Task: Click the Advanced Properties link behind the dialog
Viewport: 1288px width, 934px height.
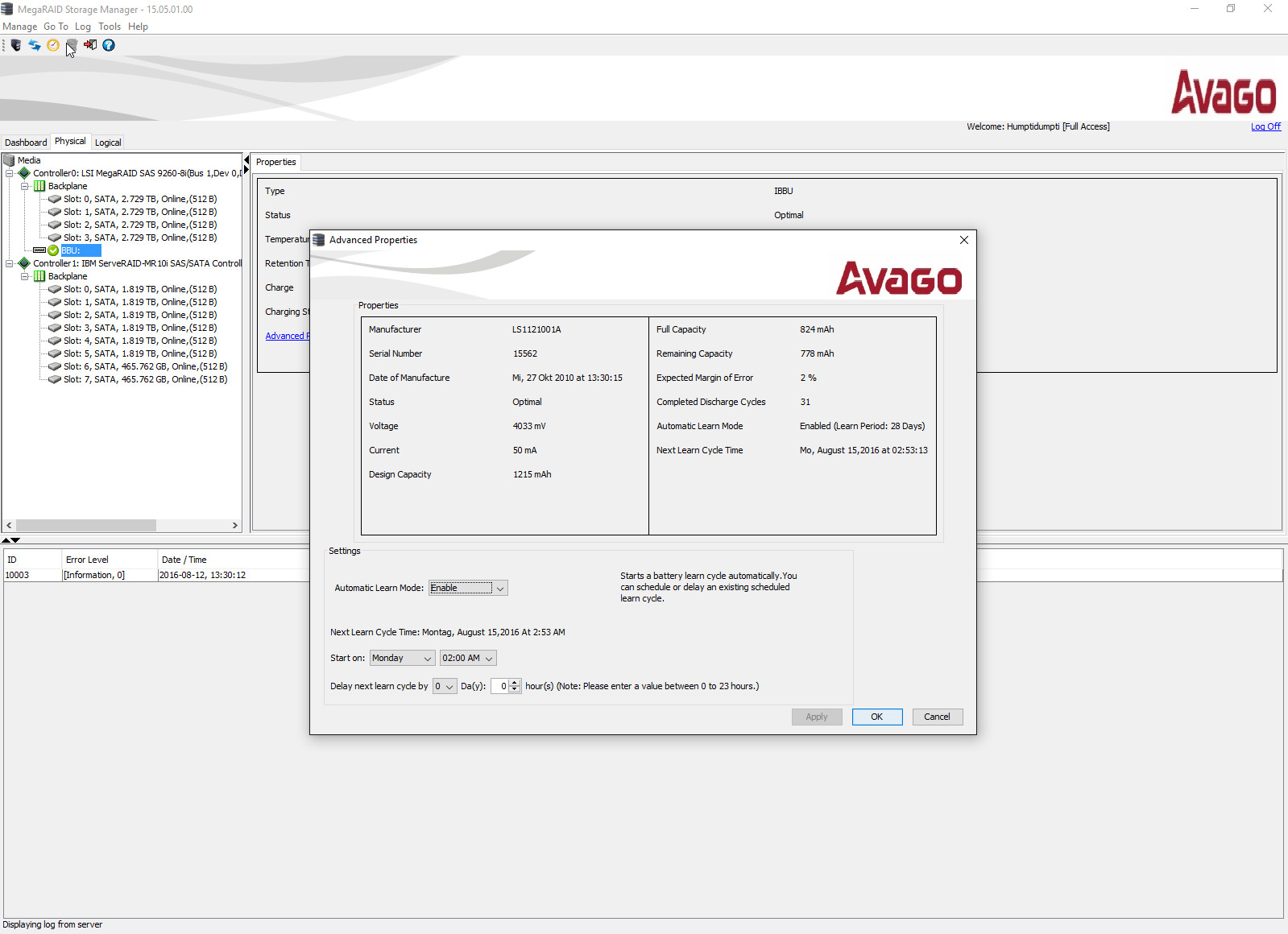Action: pyautogui.click(x=287, y=336)
